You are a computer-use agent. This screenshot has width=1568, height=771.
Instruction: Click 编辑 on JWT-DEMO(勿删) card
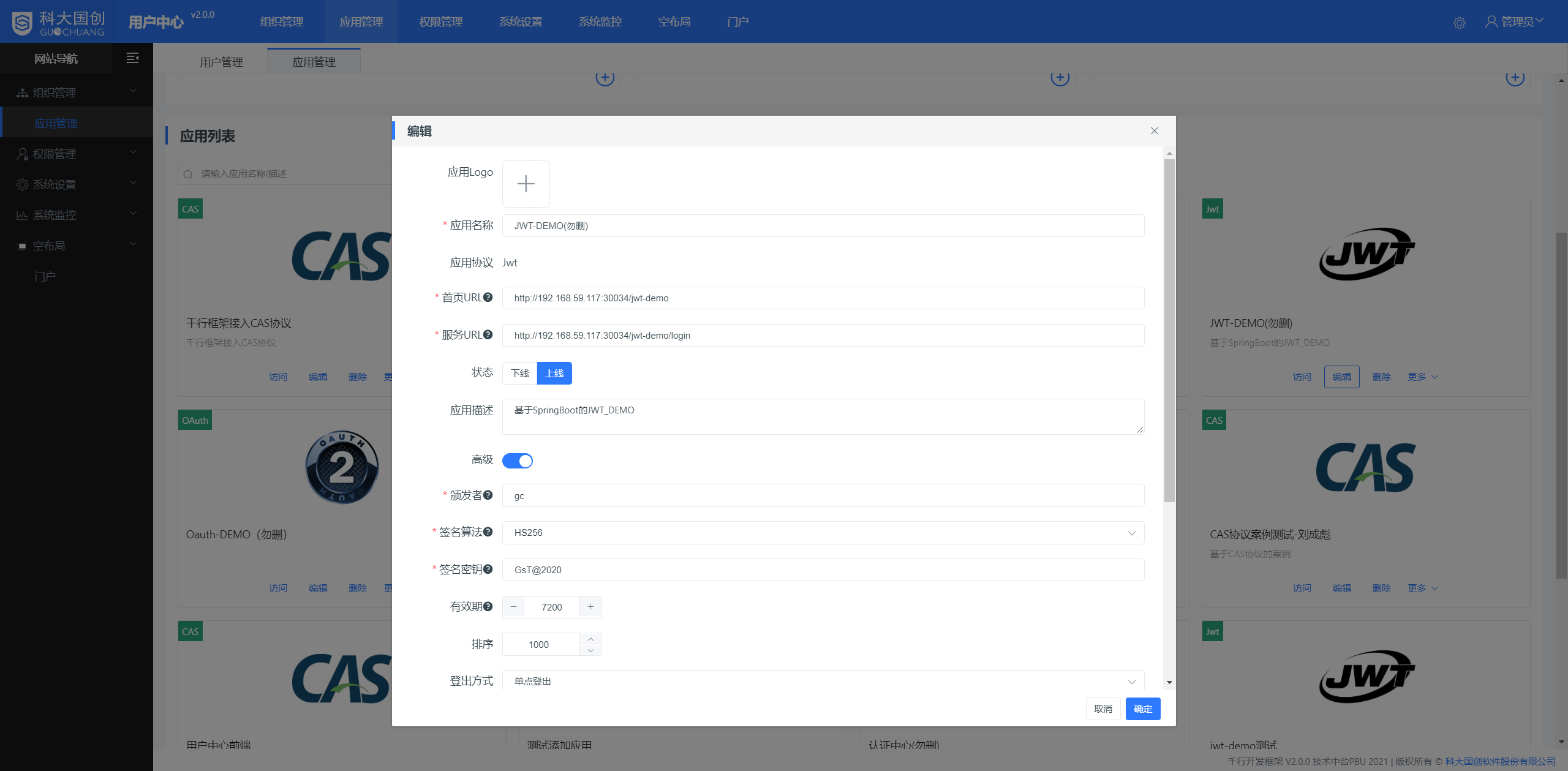point(1342,377)
